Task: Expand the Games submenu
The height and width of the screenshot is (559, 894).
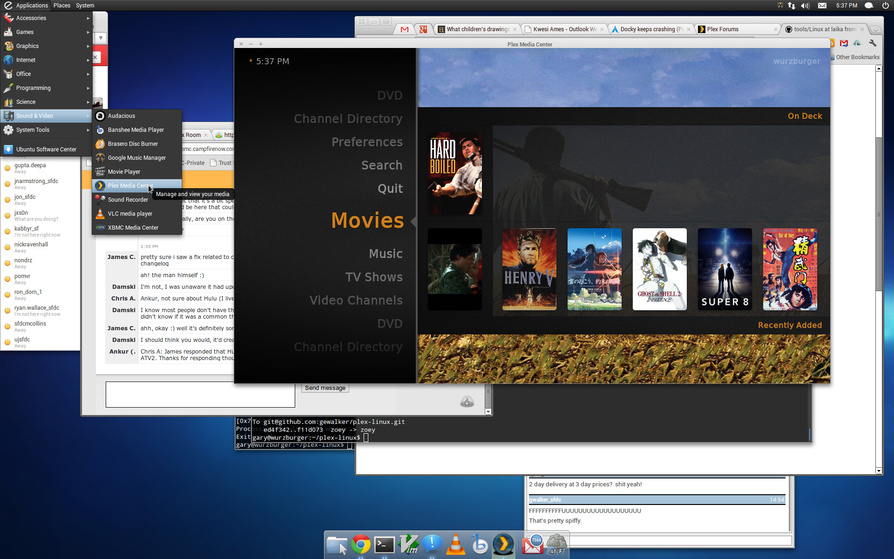Action: [x=46, y=32]
